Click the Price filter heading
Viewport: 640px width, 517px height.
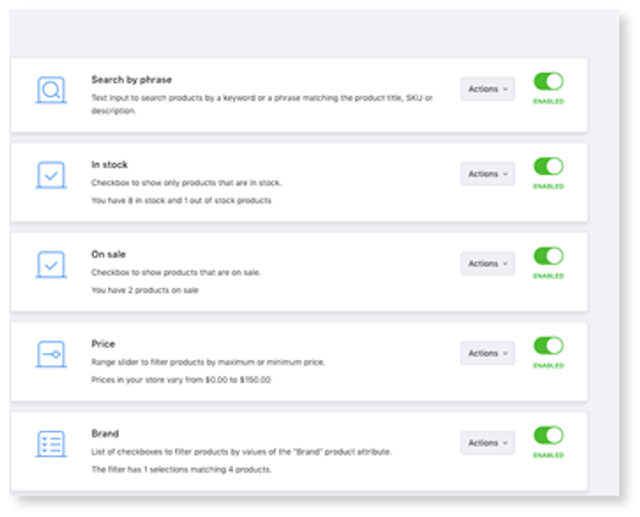[x=103, y=344]
